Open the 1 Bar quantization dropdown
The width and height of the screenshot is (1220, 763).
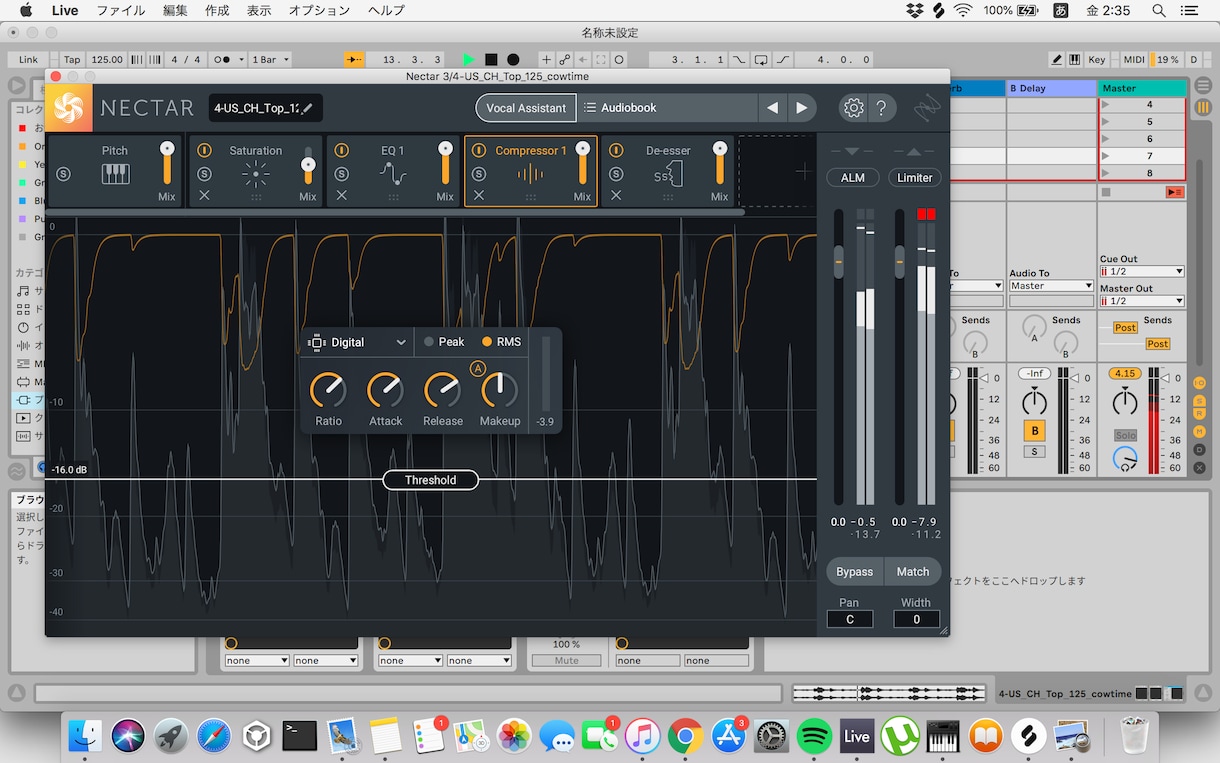(269, 60)
